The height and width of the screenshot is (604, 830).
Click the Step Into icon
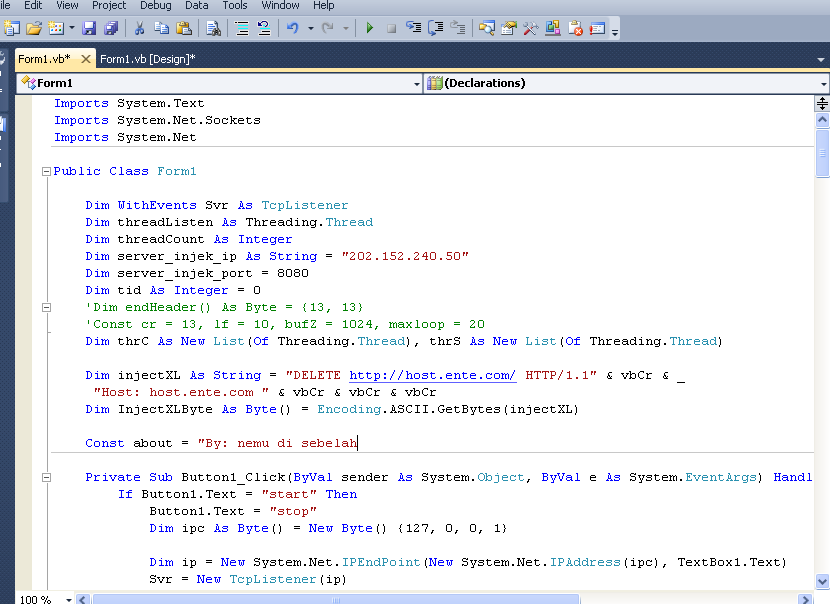point(413,28)
